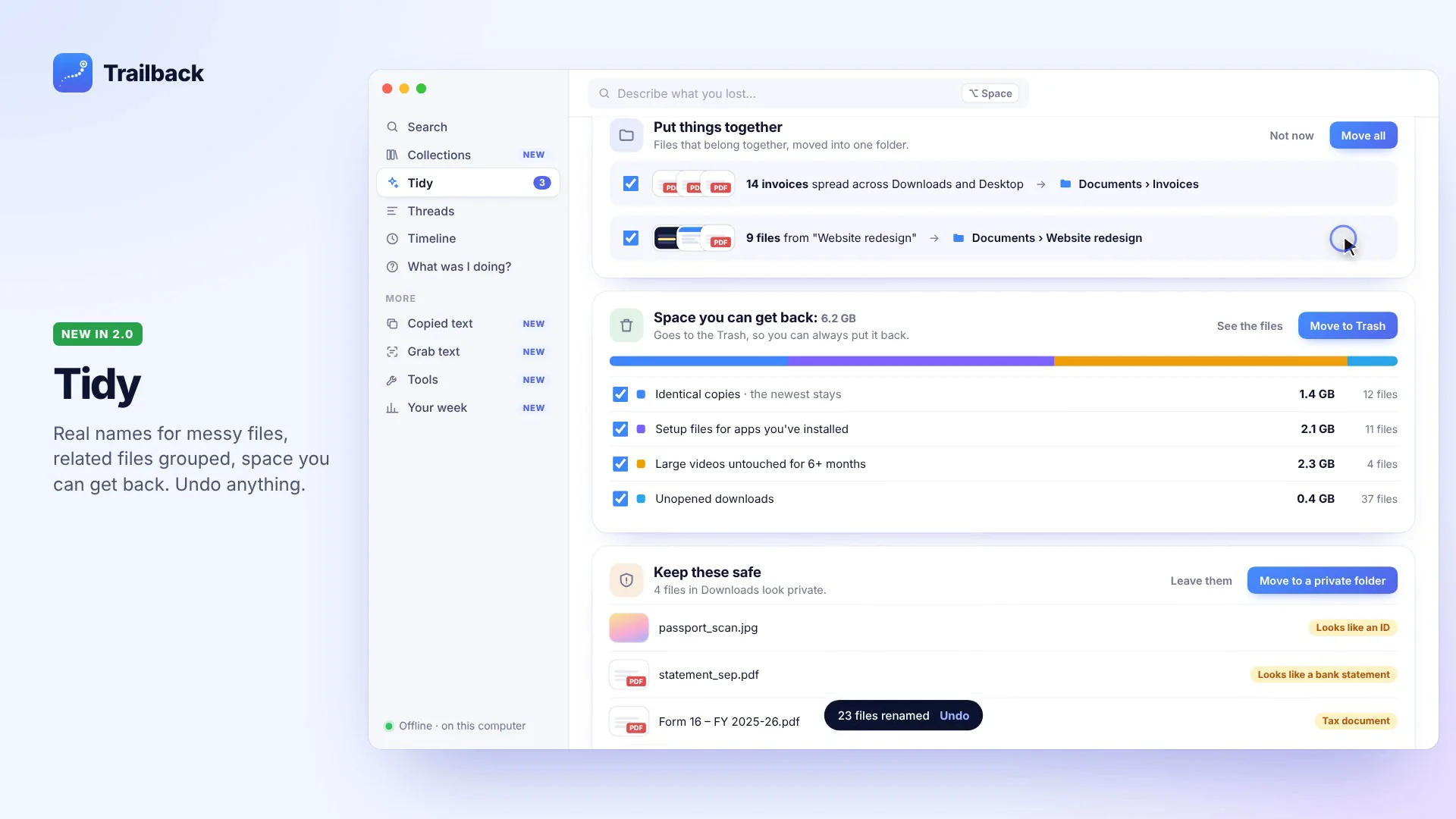Click the Tidy sparkle icon
1456x819 pixels.
coord(393,183)
